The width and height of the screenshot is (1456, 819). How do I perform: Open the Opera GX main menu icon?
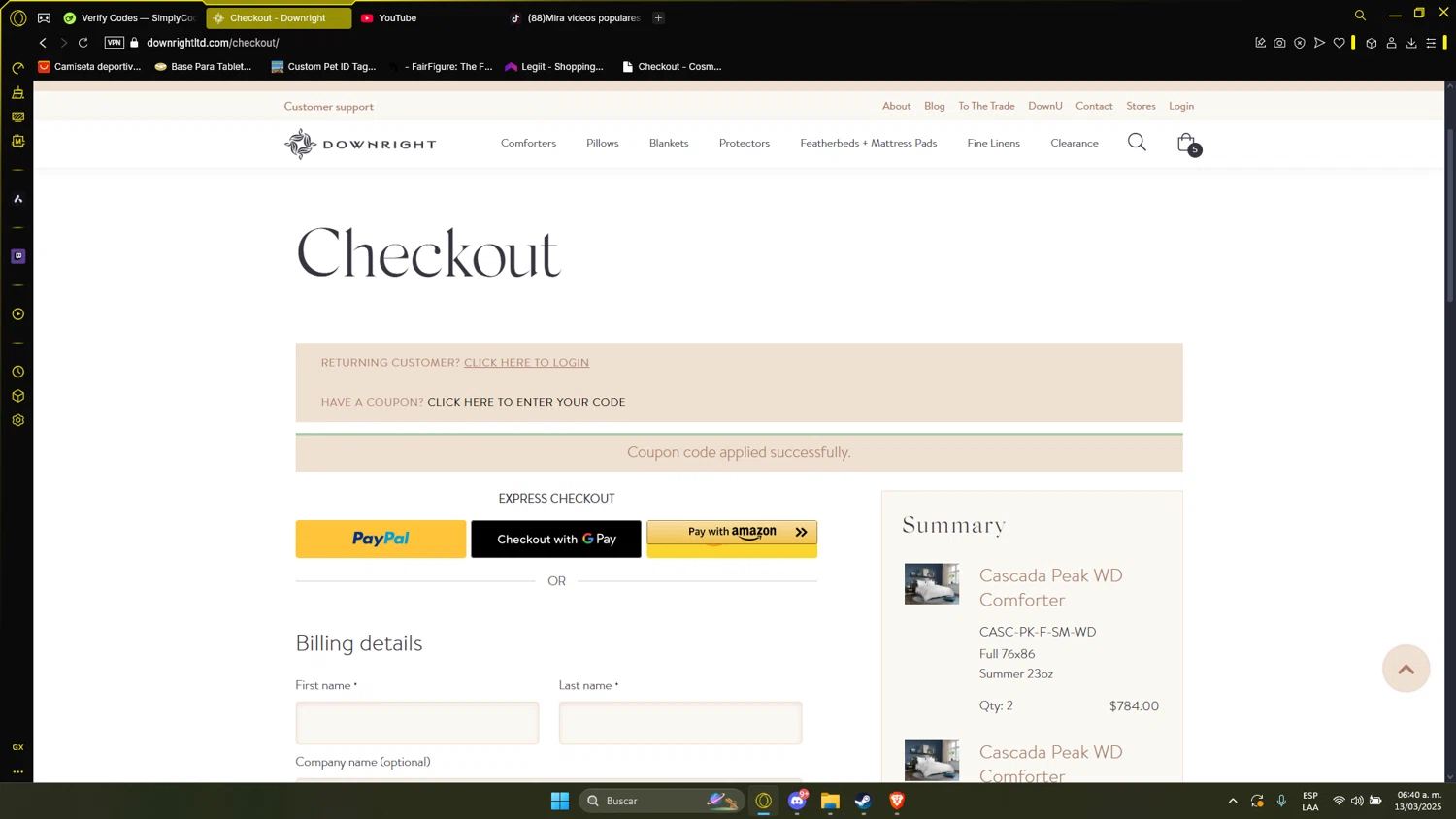tap(17, 17)
